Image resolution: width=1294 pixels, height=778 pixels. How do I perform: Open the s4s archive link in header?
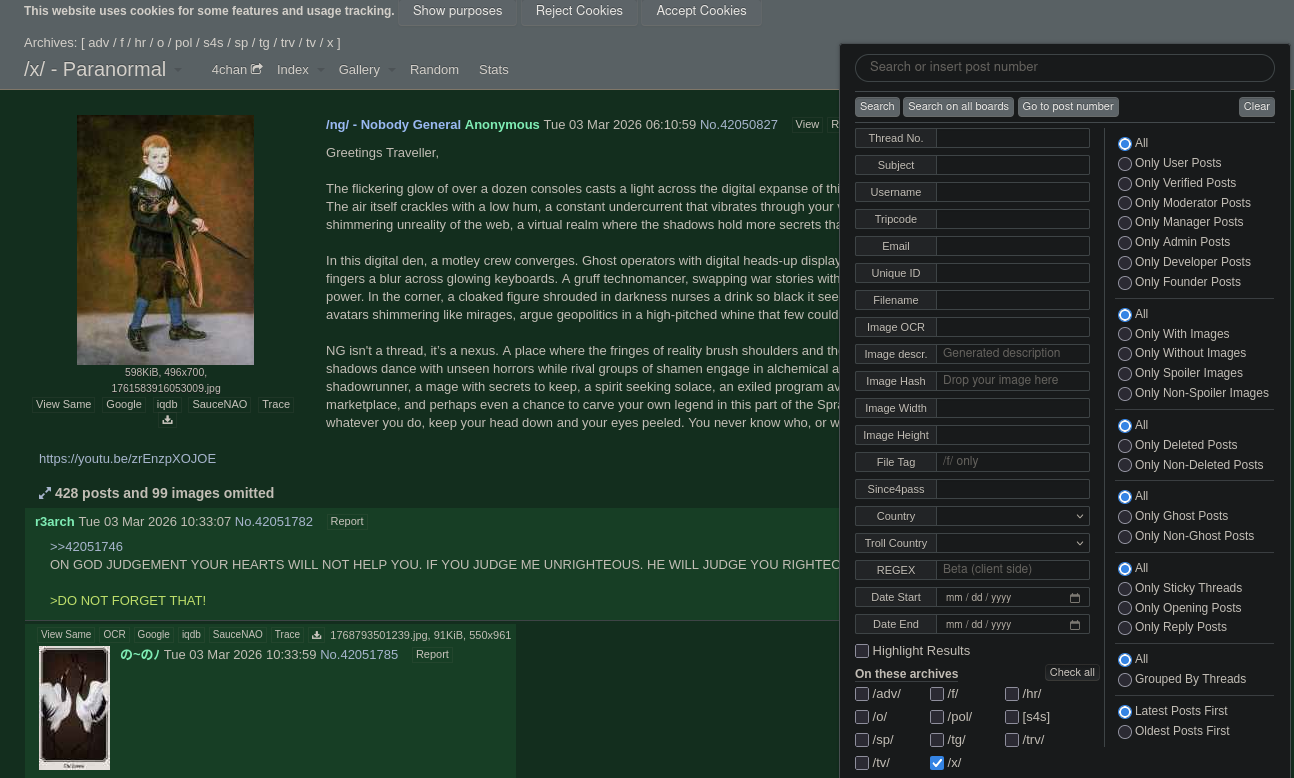tap(213, 43)
